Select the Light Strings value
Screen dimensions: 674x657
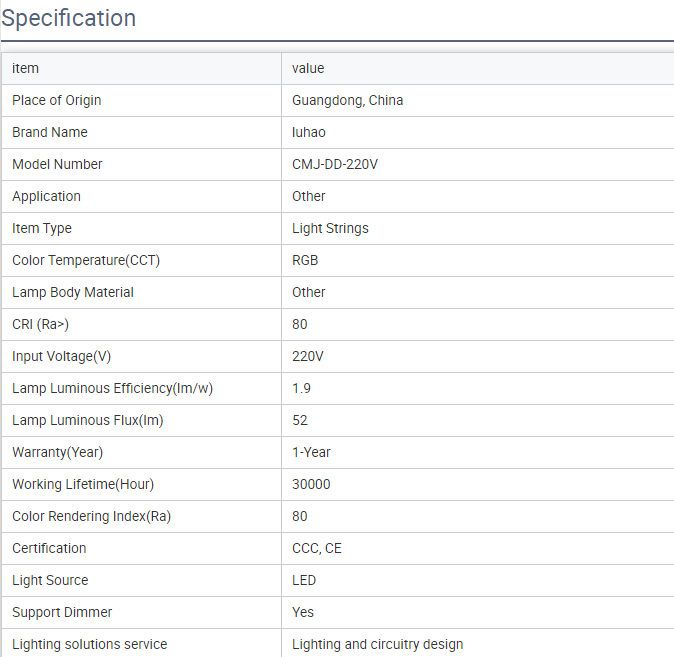pyautogui.click(x=330, y=228)
